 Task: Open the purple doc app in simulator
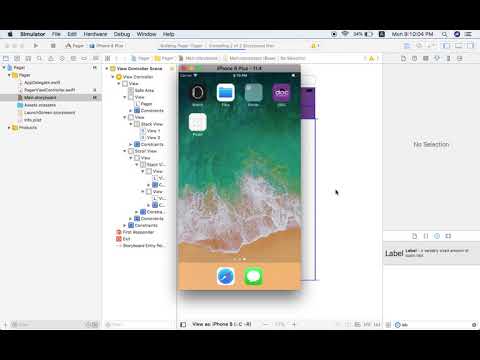[x=282, y=92]
